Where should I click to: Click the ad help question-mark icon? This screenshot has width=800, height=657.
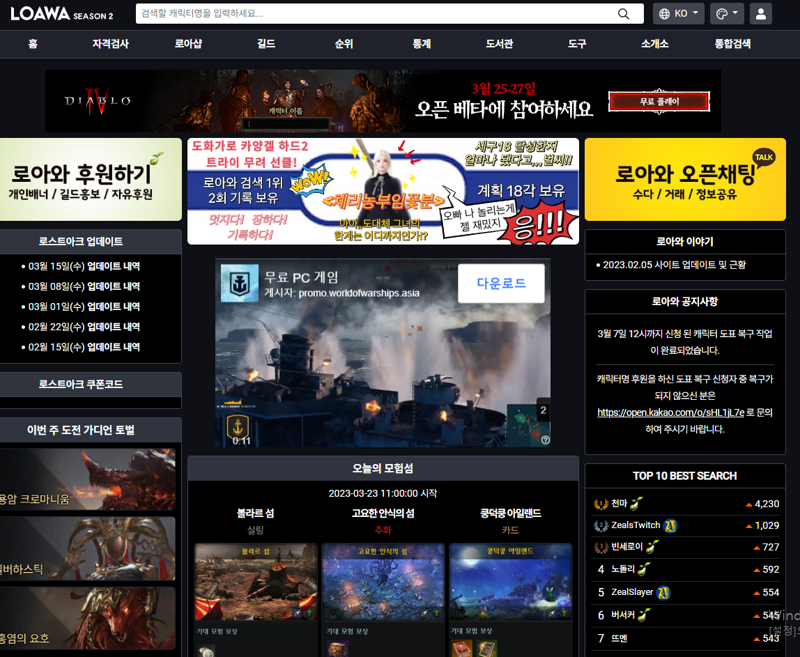[545, 440]
